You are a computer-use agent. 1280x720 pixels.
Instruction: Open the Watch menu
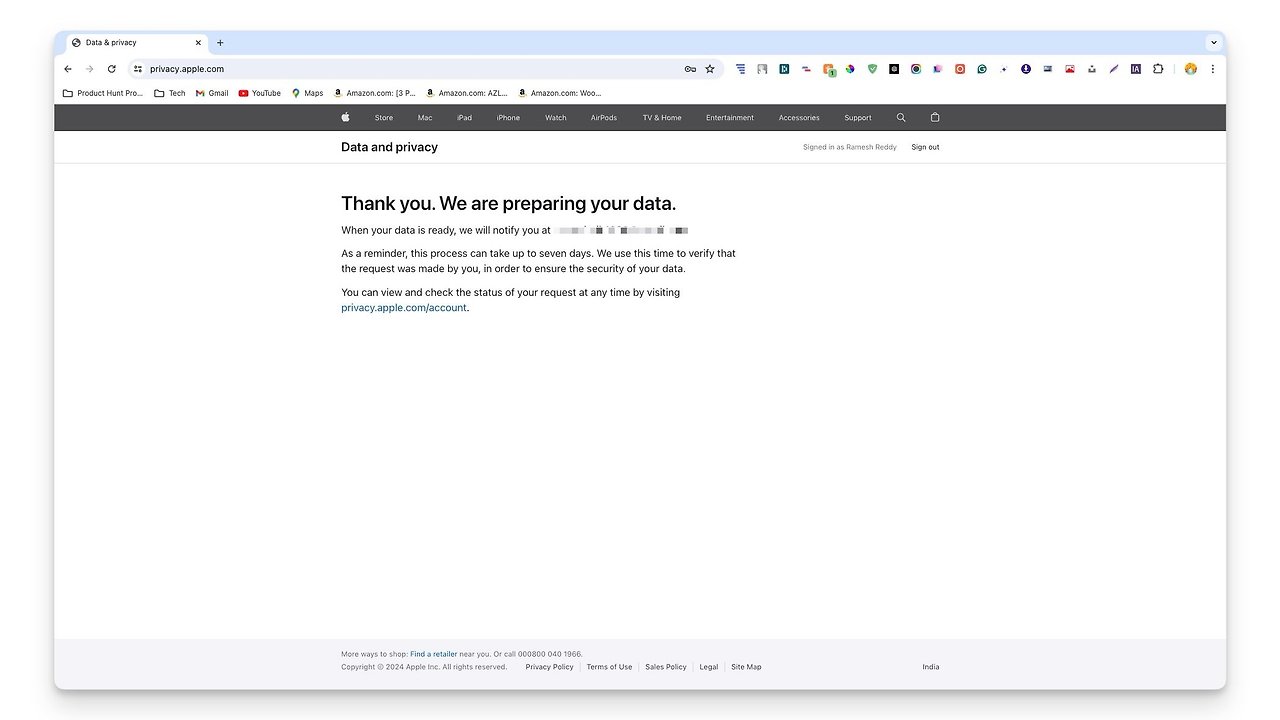point(556,118)
